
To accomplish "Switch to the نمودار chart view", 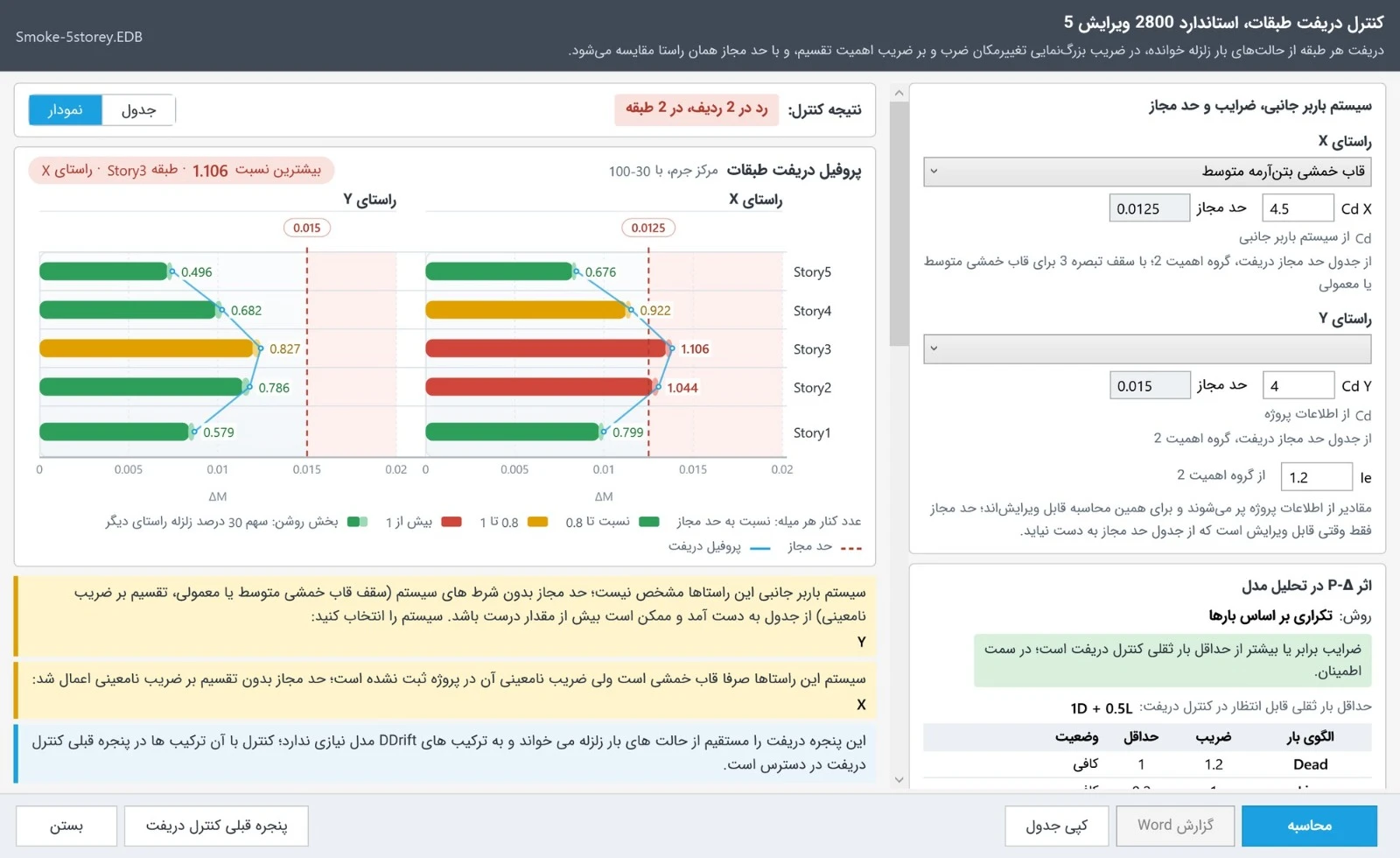I will point(66,109).
